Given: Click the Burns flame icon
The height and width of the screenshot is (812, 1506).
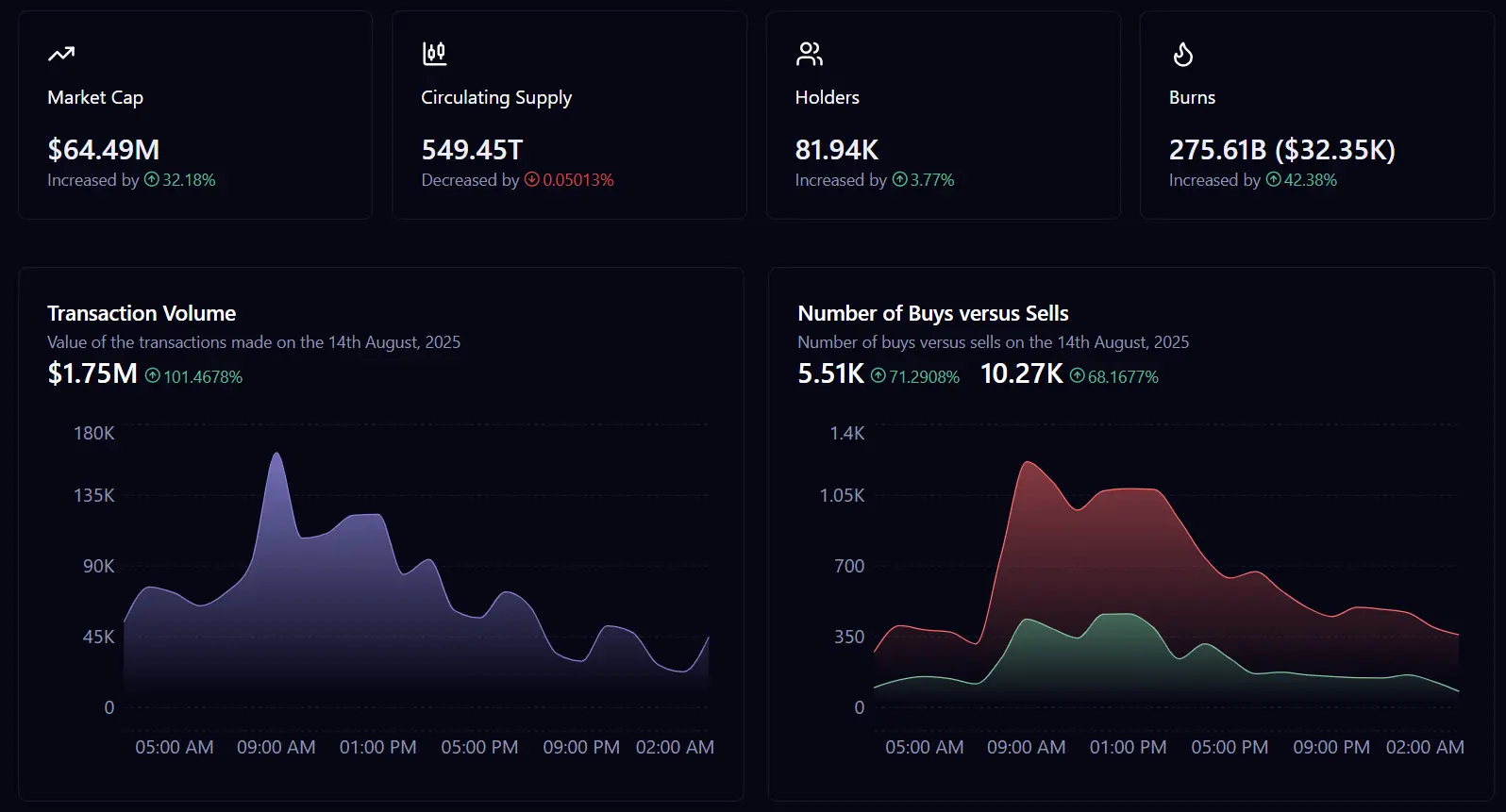Looking at the screenshot, I should [x=1182, y=55].
